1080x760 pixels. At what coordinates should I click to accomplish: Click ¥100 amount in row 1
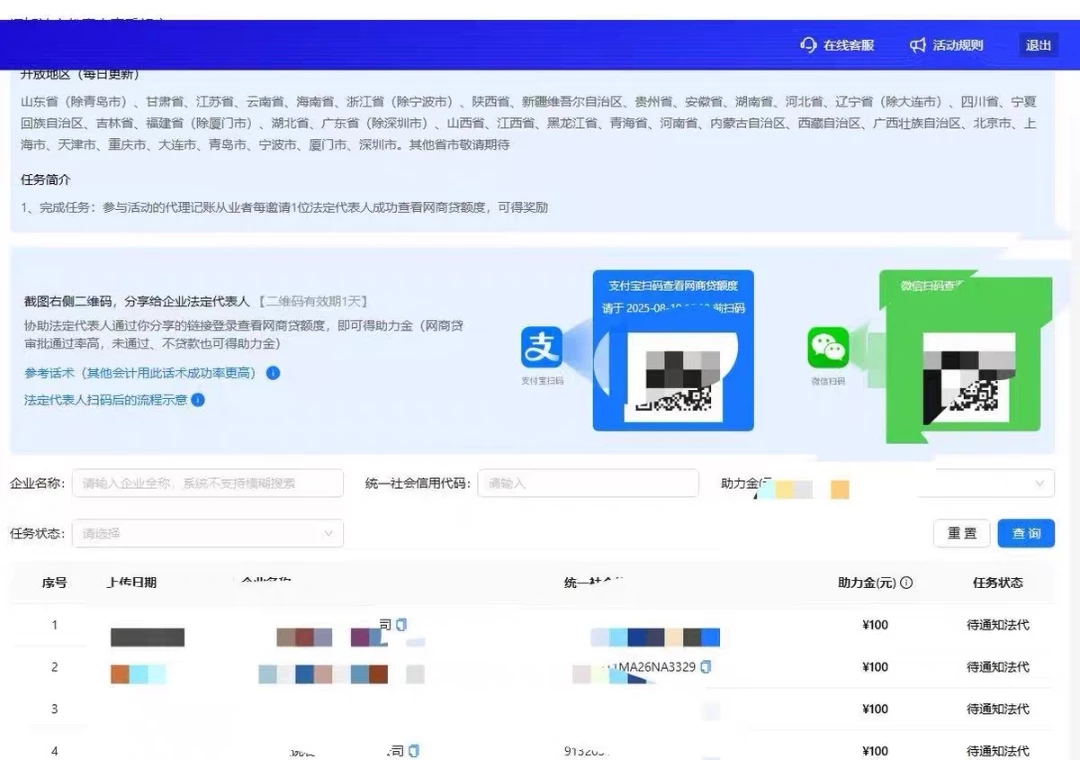point(875,625)
